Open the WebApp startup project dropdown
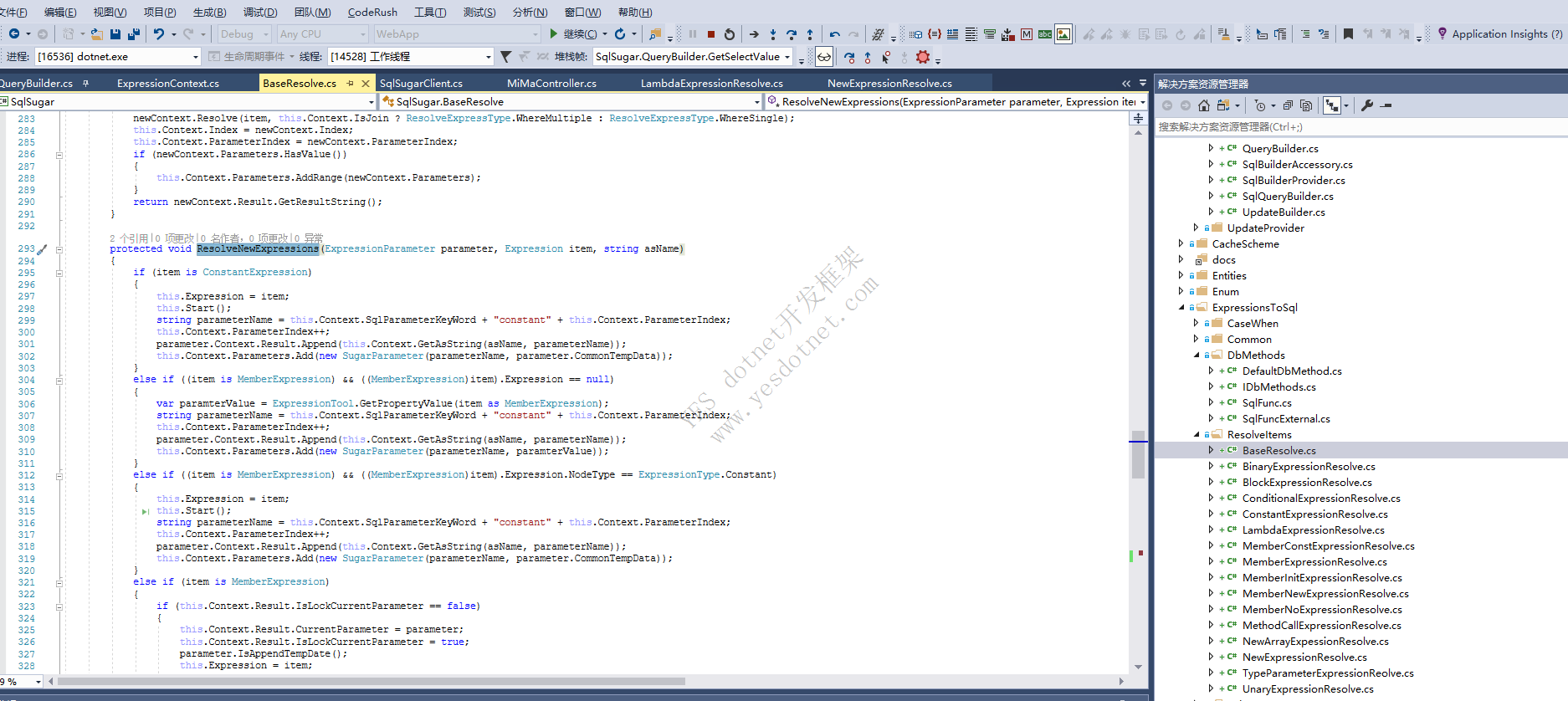 coord(457,34)
